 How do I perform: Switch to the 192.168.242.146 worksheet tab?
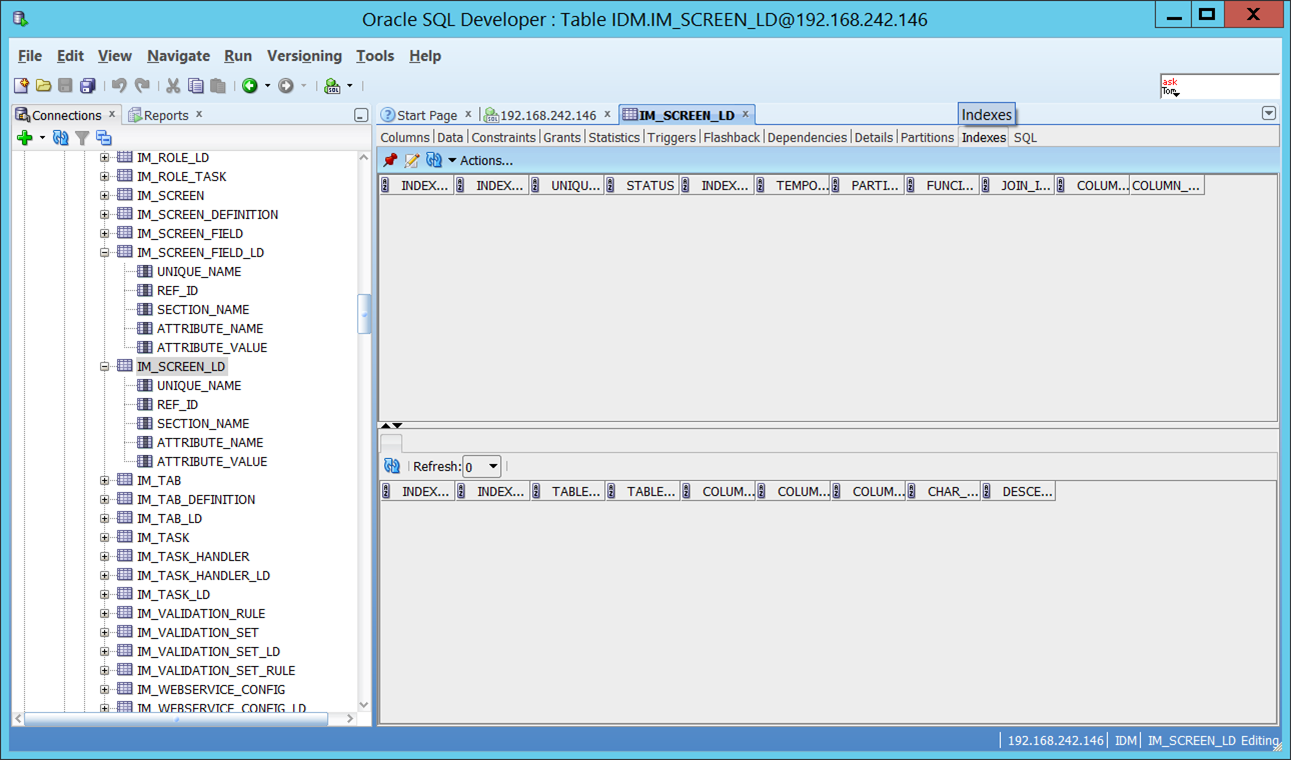[548, 115]
